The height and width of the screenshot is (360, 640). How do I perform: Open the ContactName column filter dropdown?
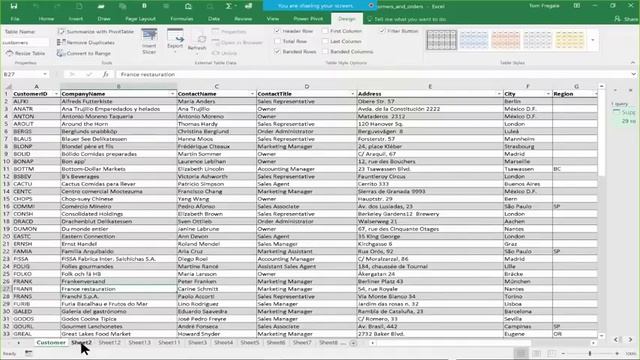(x=252, y=94)
